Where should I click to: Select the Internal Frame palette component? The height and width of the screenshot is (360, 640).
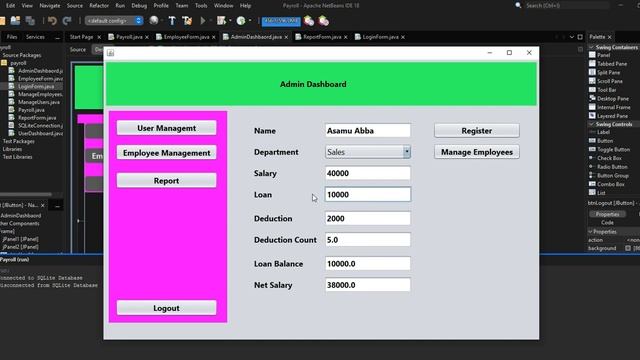(x=610, y=107)
